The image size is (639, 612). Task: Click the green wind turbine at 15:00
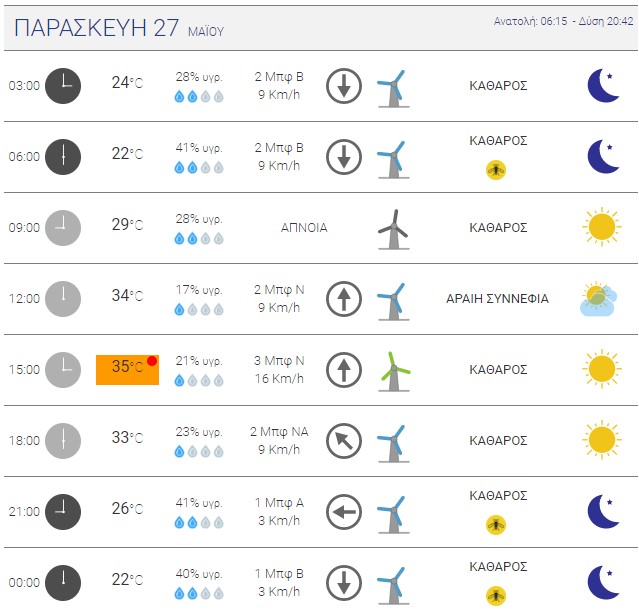coord(394,371)
